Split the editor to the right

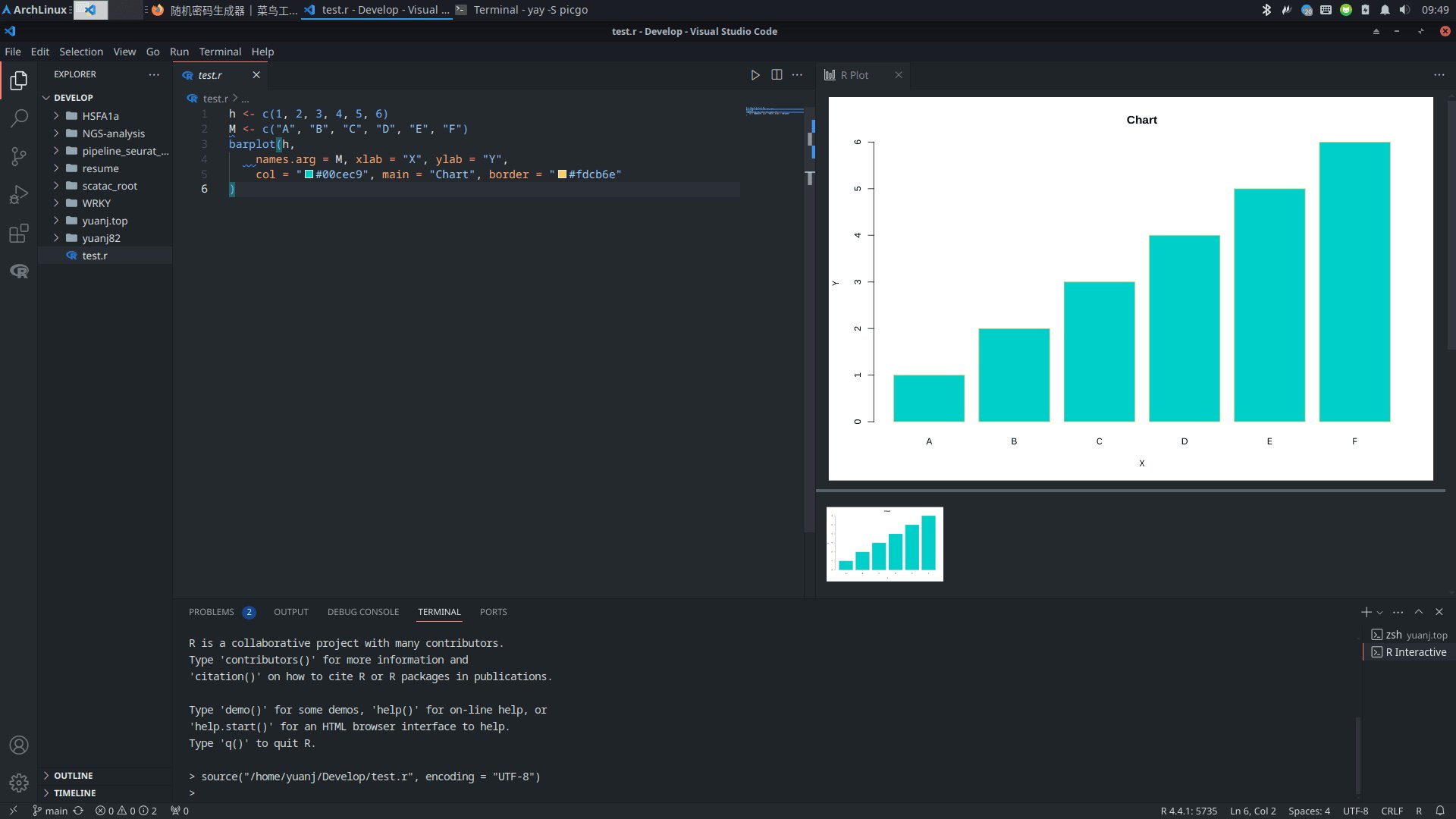pos(777,75)
